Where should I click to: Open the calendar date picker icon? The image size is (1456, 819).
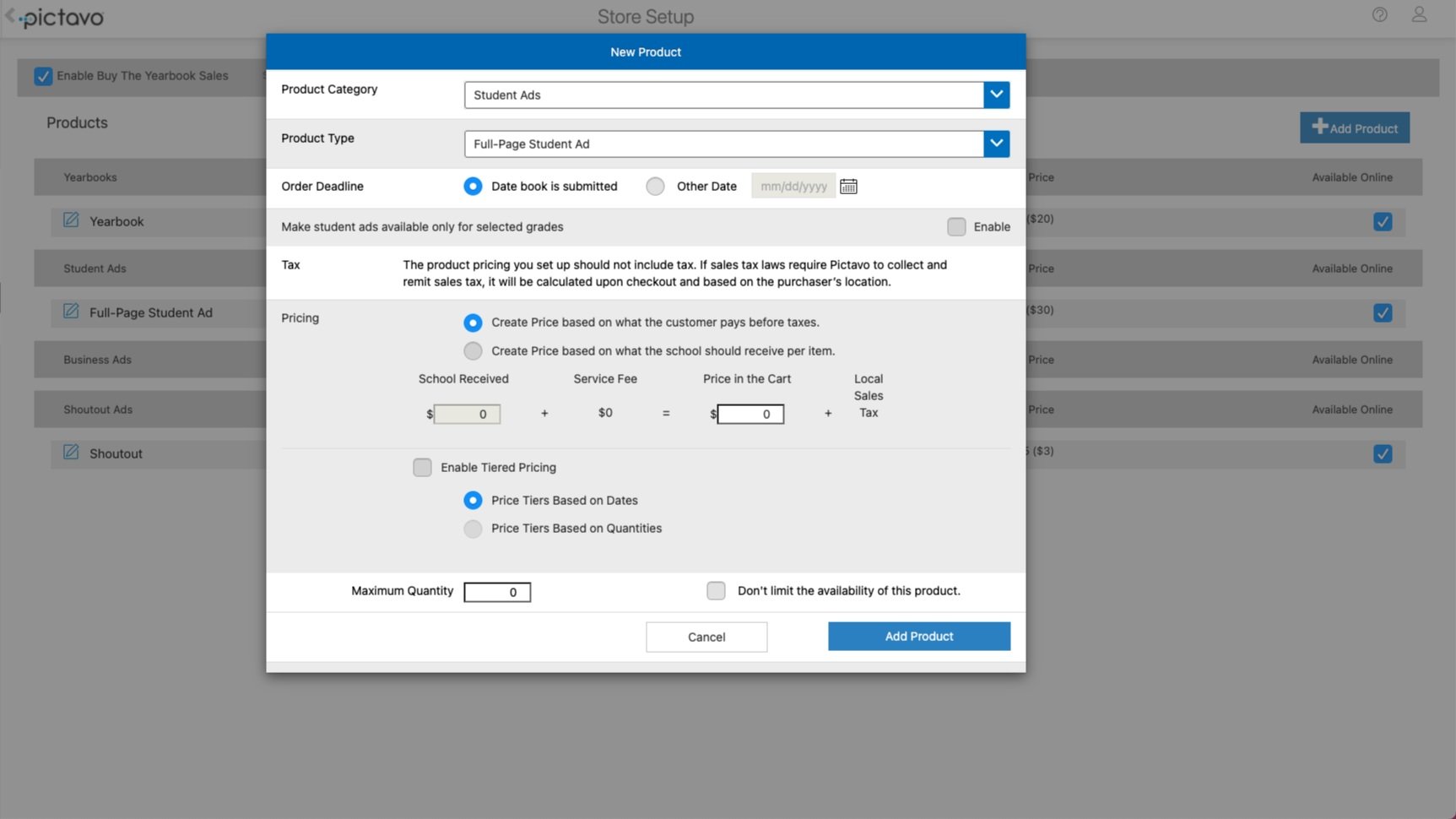click(x=848, y=187)
